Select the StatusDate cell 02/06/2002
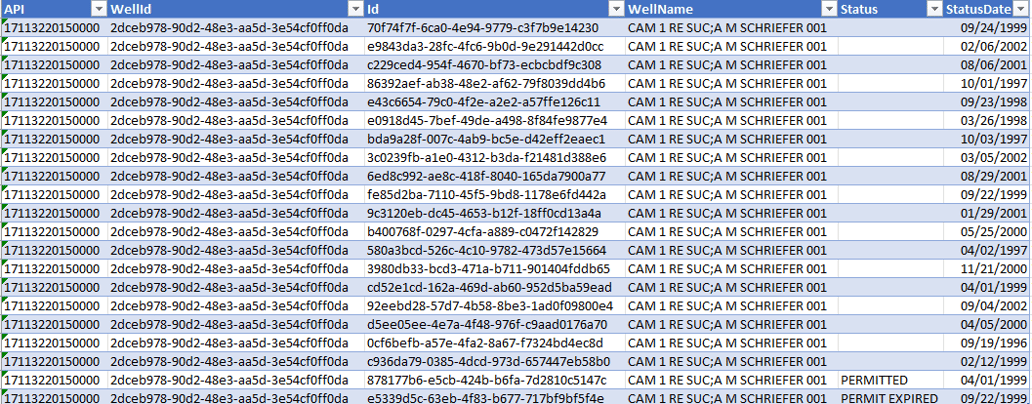This screenshot has height=404, width=1032. 987,46
